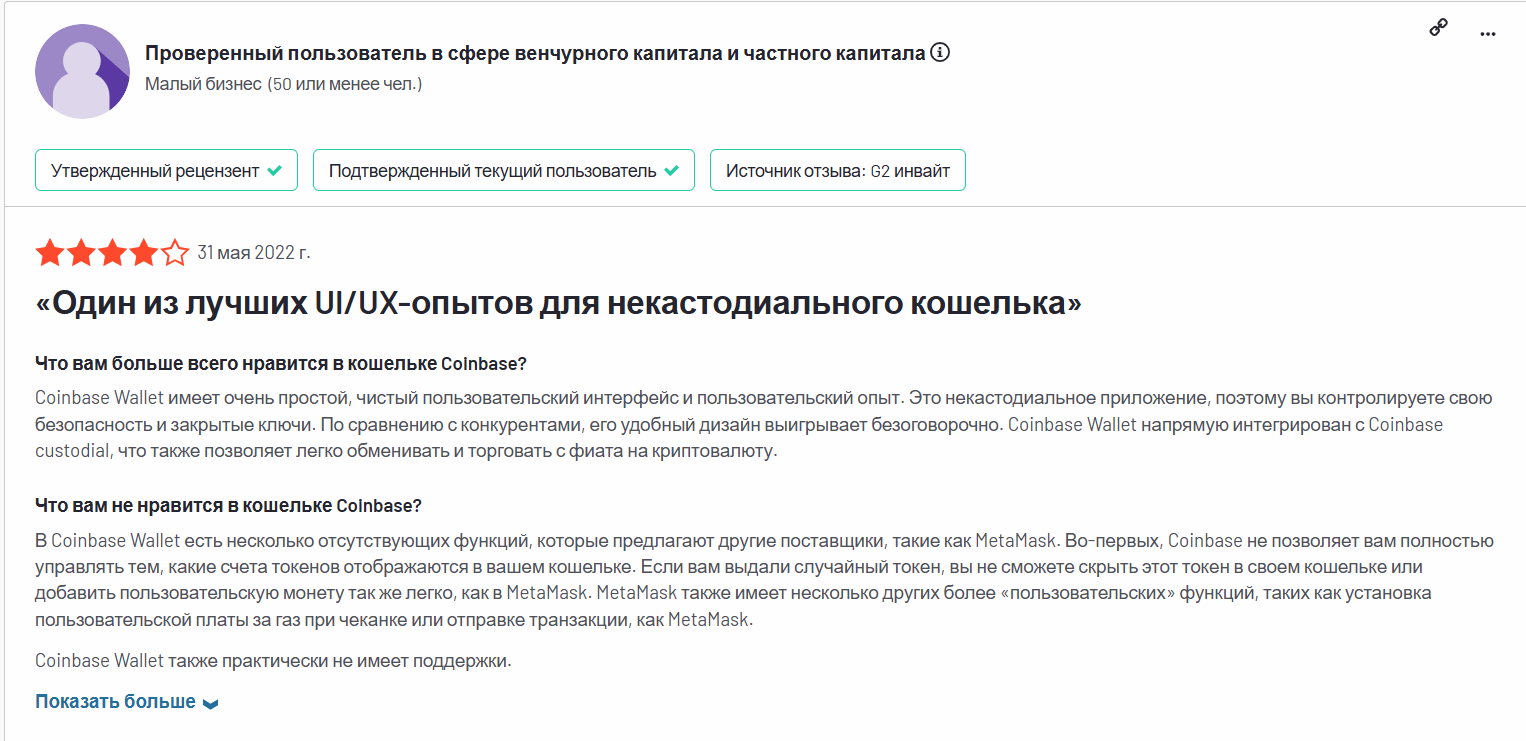This screenshot has height=741, width=1526.
Task: Expand review with 'Показать больше'
Action: point(116,702)
